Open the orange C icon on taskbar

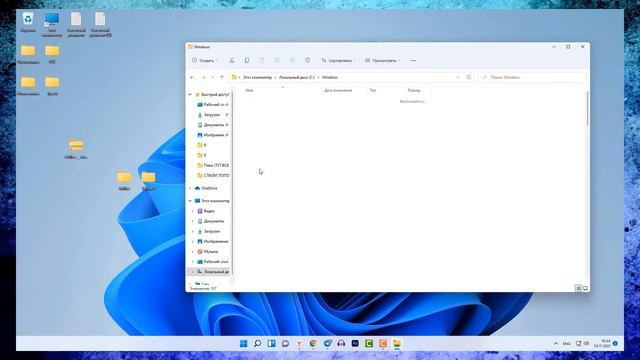click(x=383, y=343)
